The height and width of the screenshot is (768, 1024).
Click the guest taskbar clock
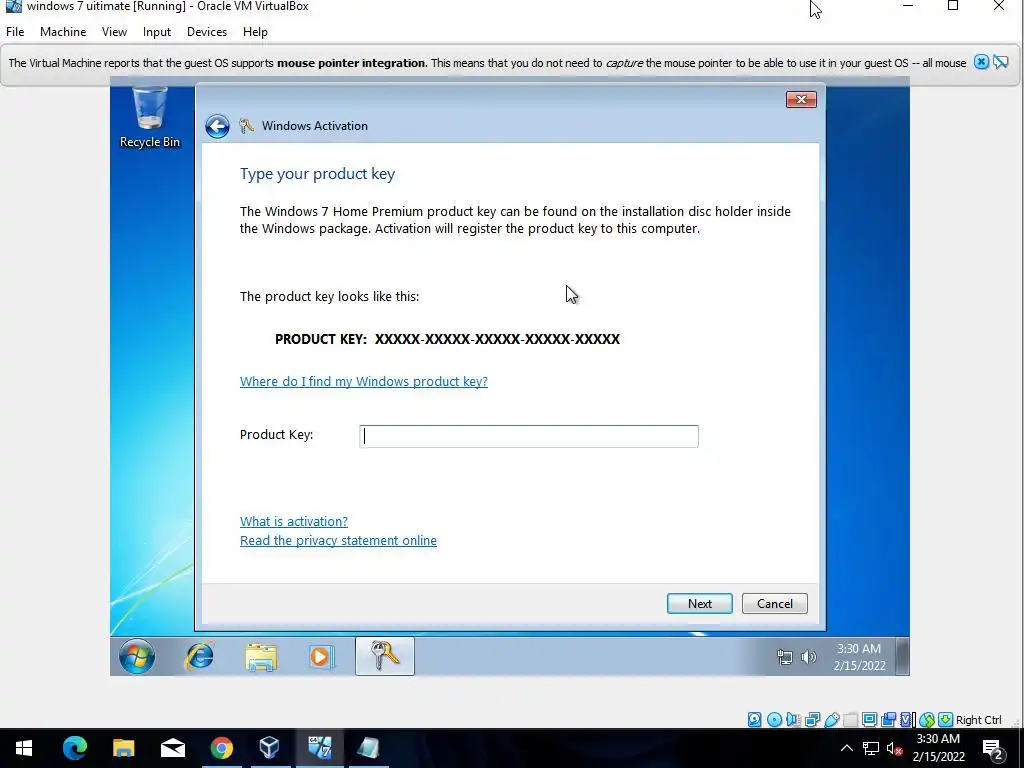(859, 657)
